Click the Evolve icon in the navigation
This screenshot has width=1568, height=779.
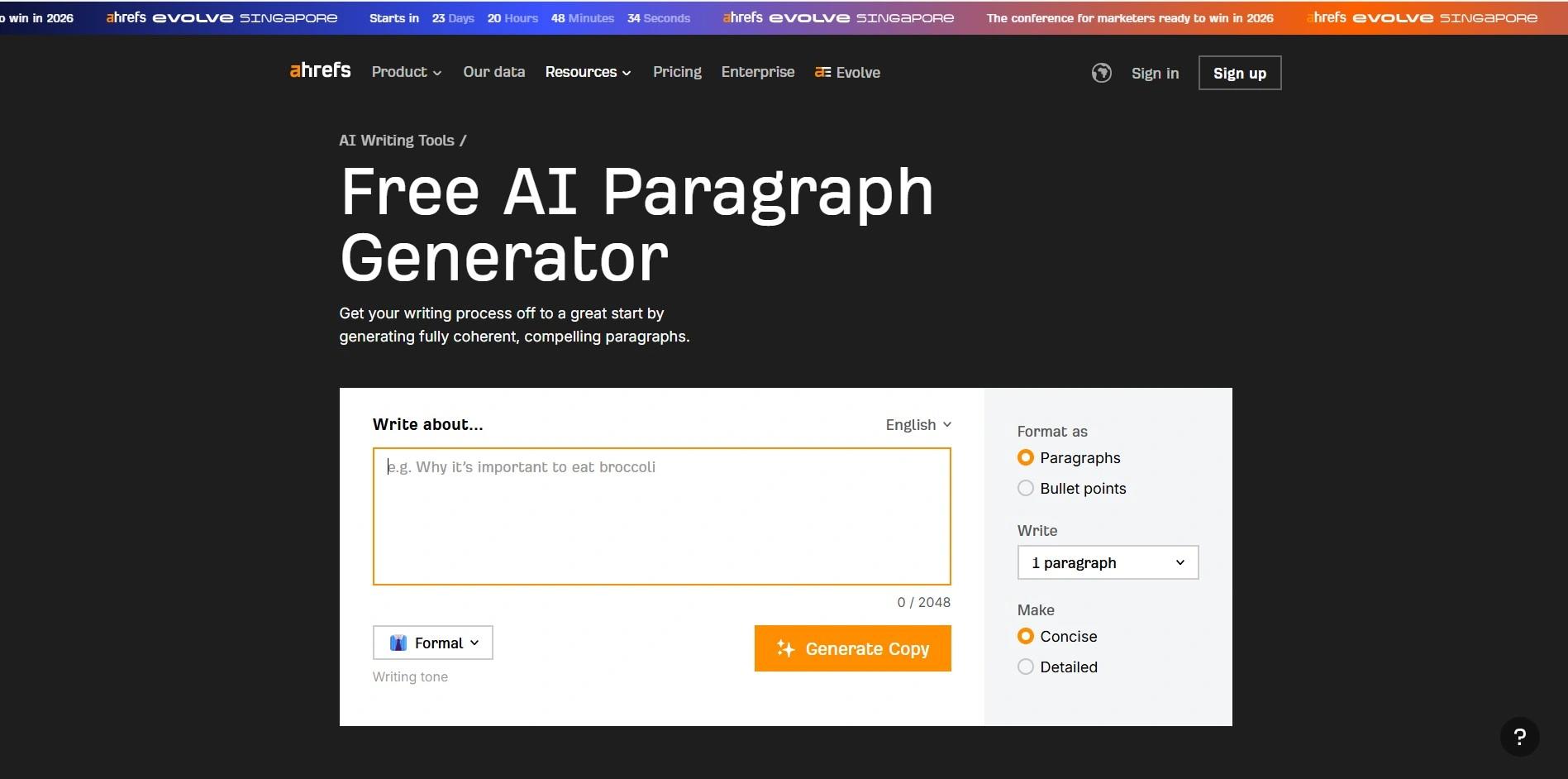822,73
